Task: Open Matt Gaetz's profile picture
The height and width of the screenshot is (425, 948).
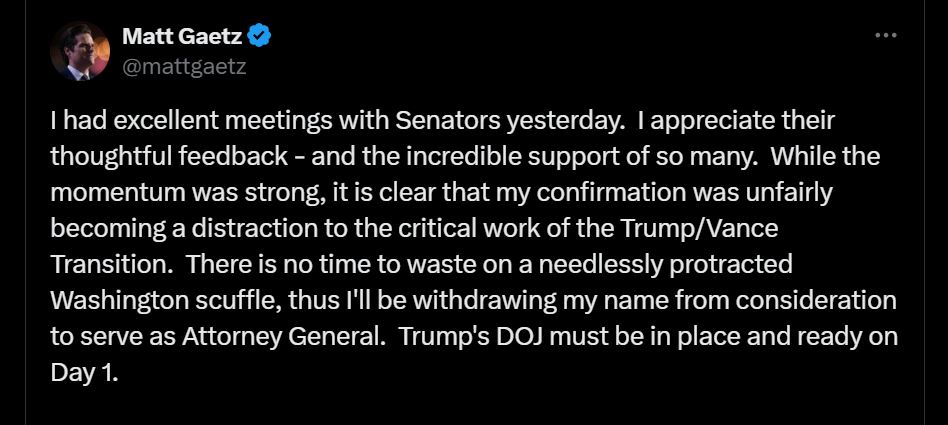Action: tap(80, 52)
